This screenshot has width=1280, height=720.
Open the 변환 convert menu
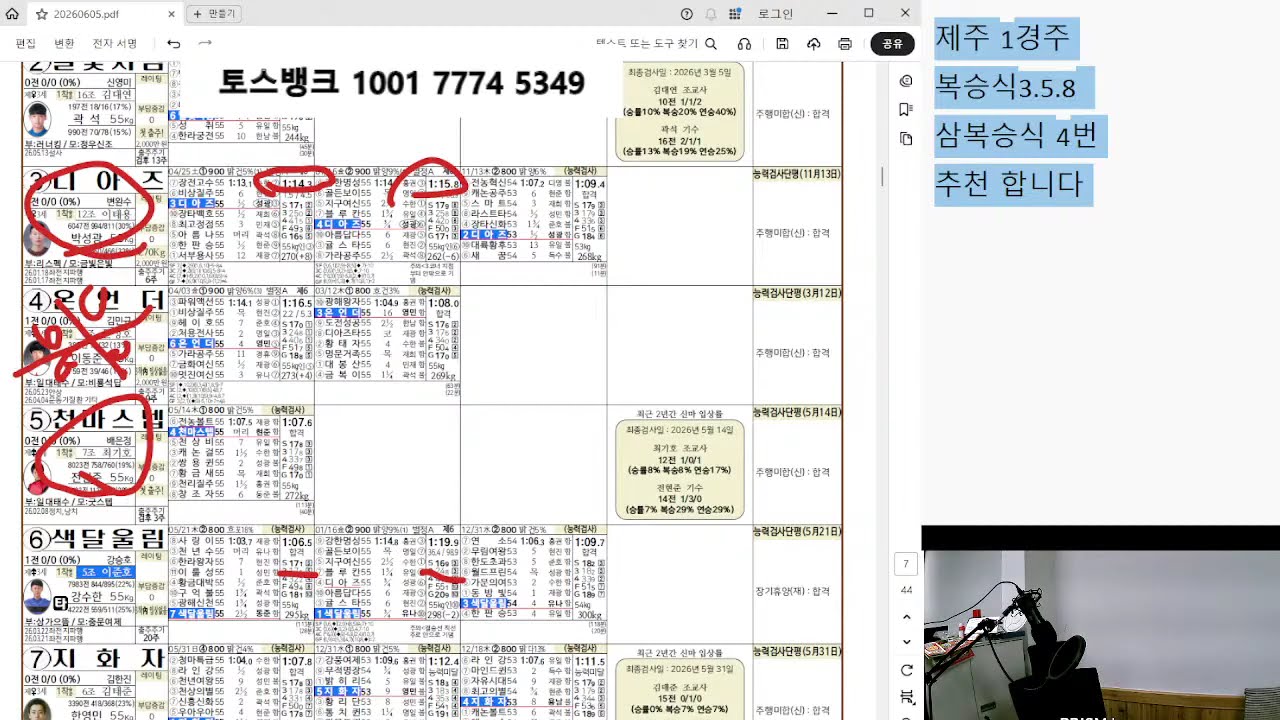point(64,44)
